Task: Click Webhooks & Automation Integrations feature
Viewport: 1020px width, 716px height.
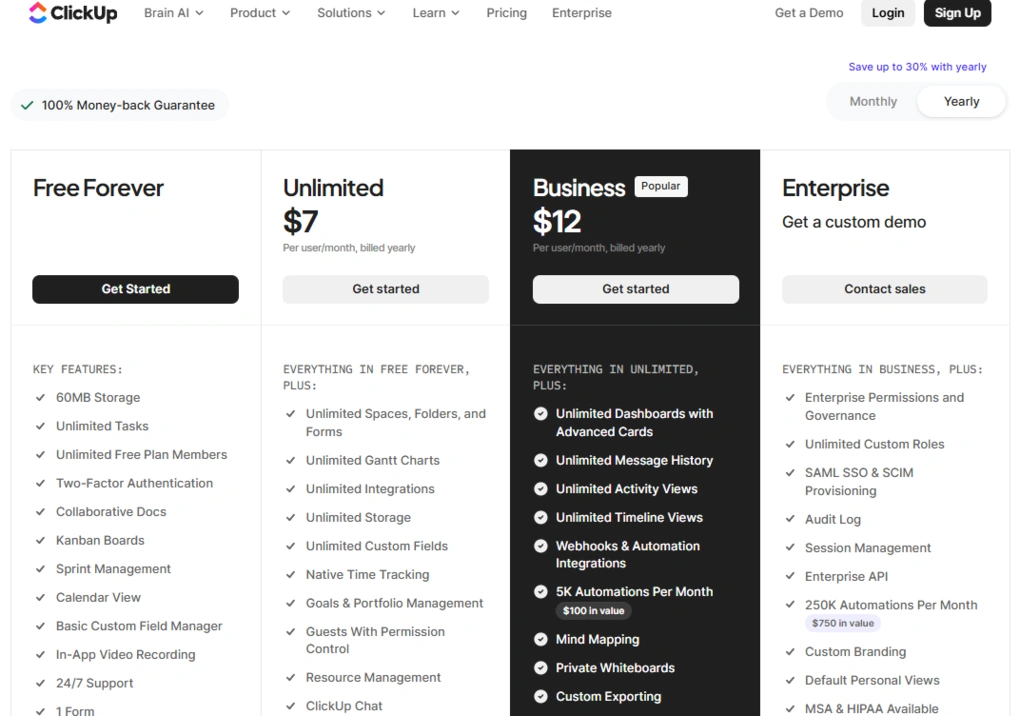Action: pyautogui.click(x=628, y=555)
